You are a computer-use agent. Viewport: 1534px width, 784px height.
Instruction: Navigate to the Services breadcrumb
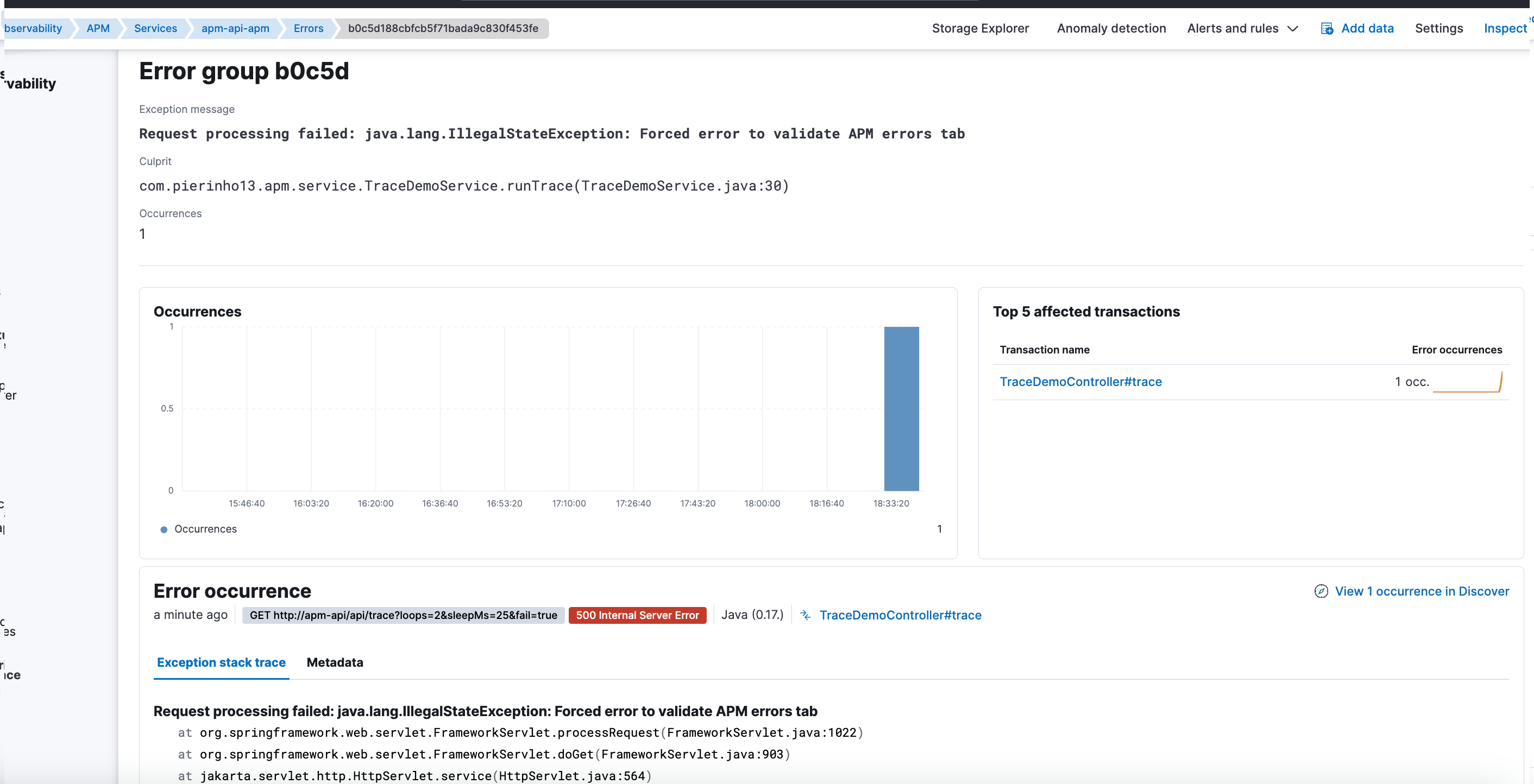[155, 29]
